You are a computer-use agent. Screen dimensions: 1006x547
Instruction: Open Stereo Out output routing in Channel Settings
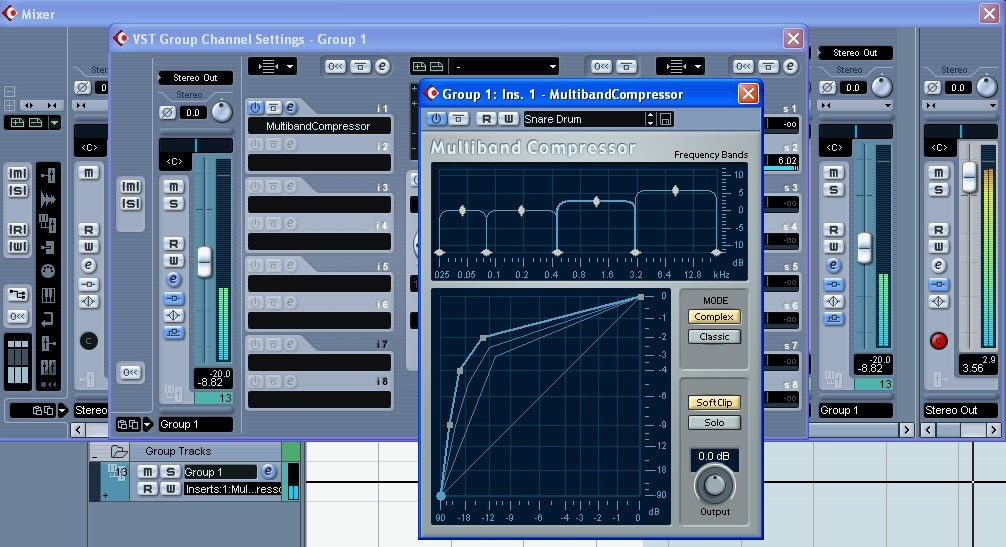(x=196, y=78)
